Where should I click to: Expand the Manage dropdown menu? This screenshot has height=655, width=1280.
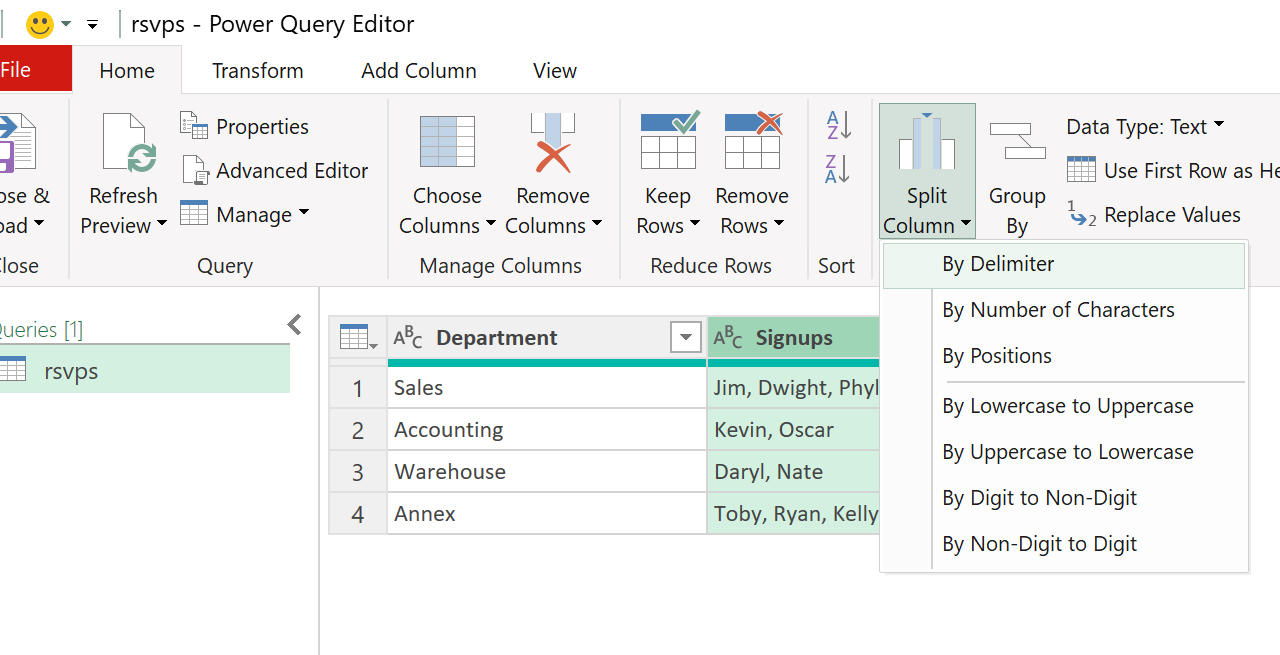coord(245,214)
